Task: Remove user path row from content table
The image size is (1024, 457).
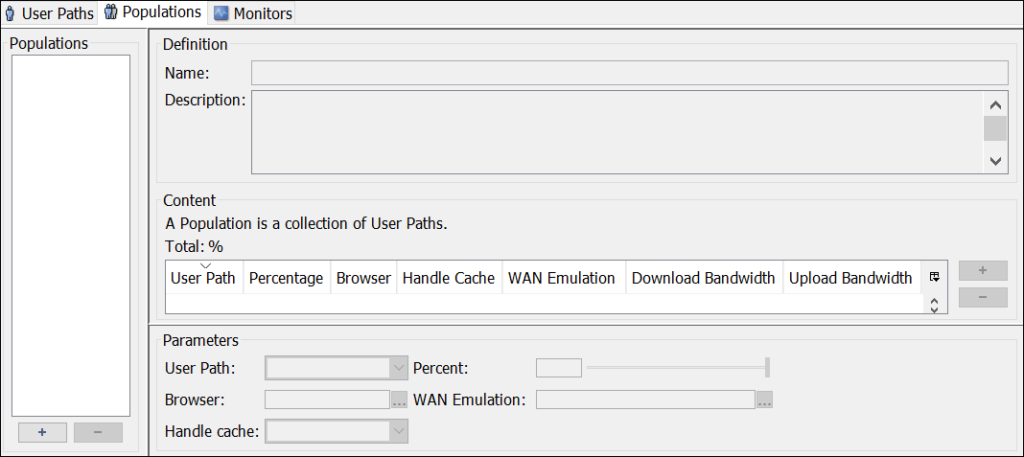Action: click(983, 297)
